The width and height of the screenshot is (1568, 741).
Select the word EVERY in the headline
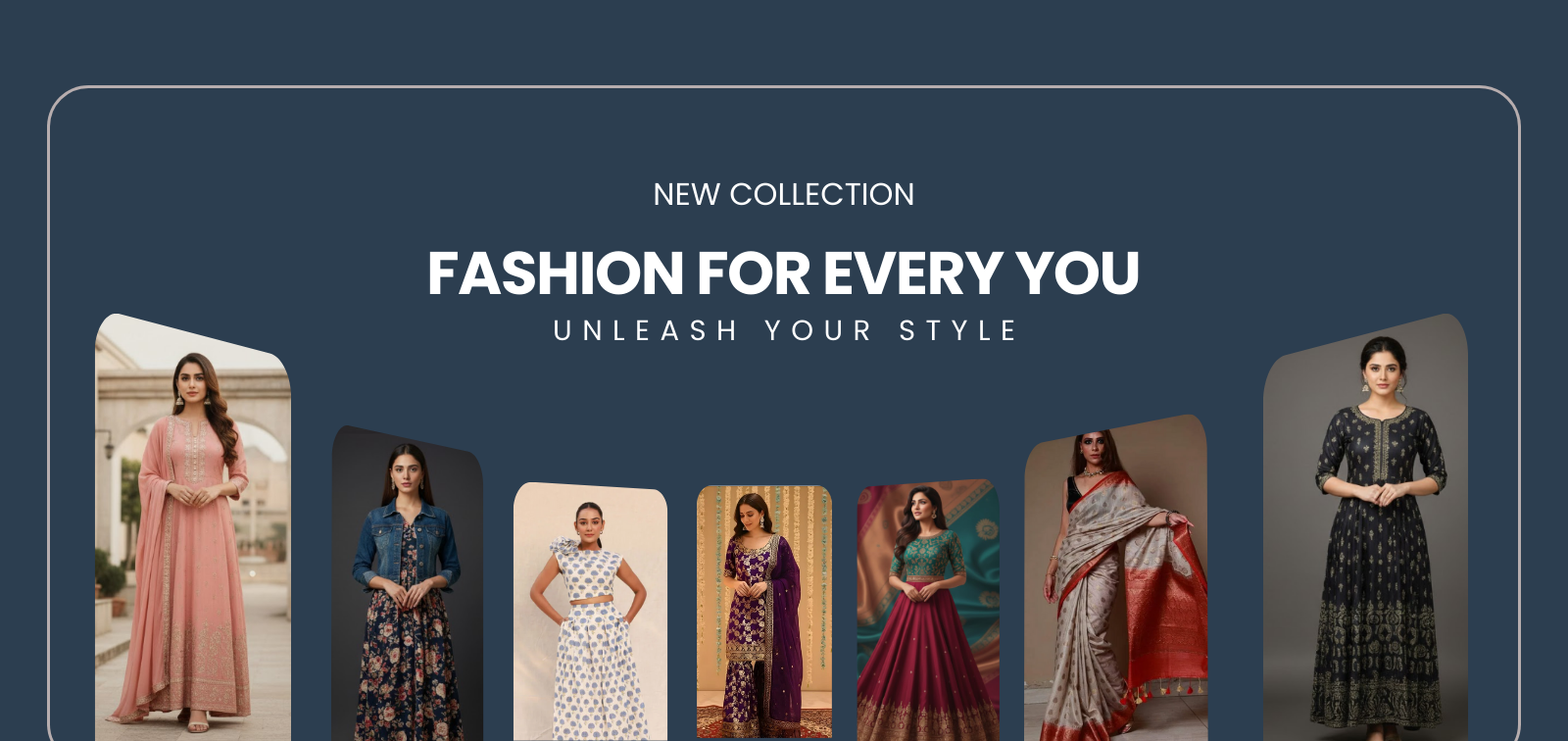pyautogui.click(x=913, y=272)
